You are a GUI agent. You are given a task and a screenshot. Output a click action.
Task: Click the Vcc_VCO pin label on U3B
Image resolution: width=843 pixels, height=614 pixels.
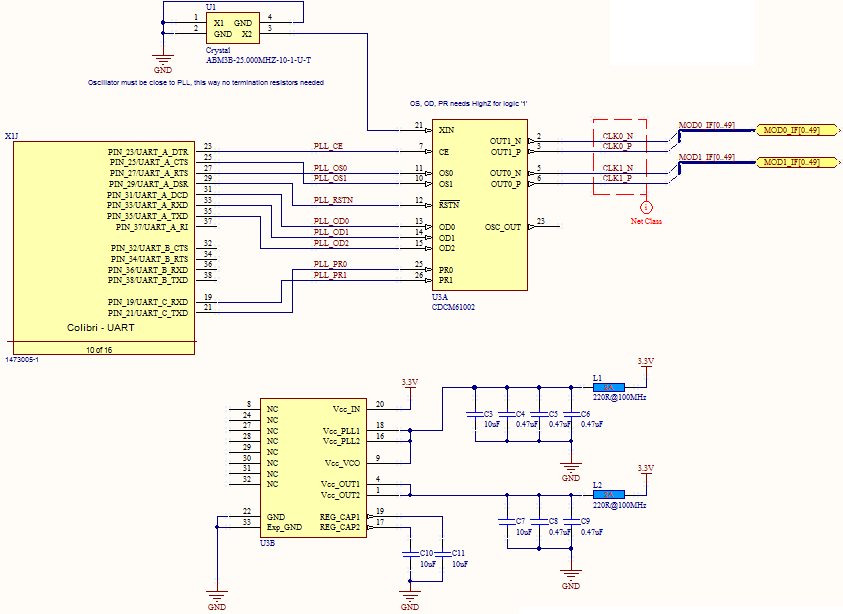coord(342,463)
